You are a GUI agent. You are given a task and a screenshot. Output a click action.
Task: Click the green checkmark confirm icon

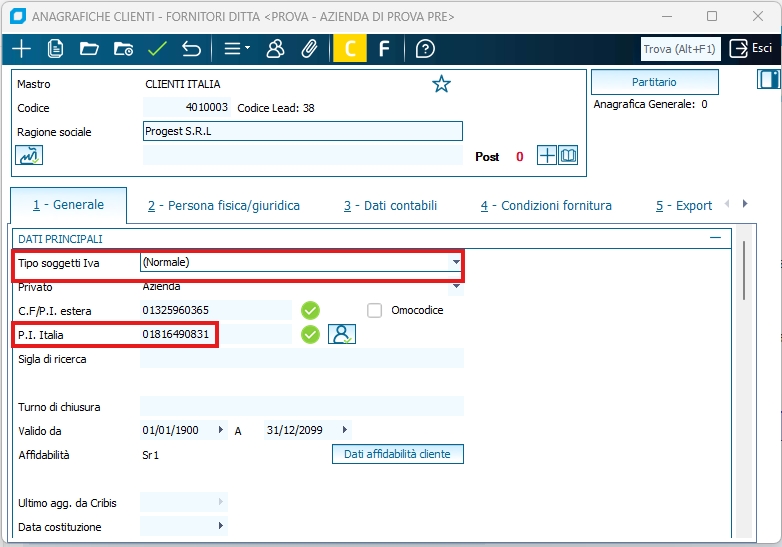(157, 49)
